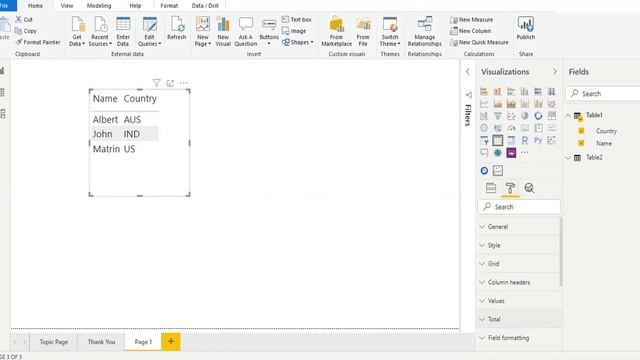
Task: Click the format pane Search box
Action: point(519,207)
